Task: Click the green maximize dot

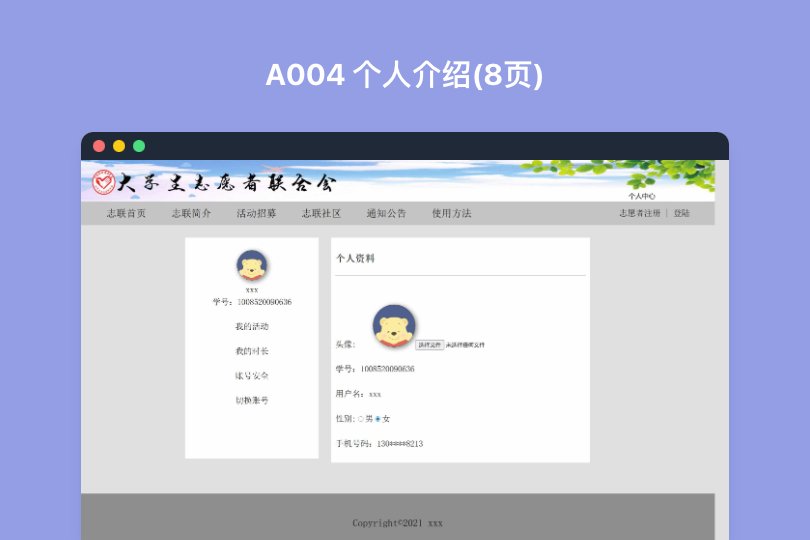Action: click(139, 146)
